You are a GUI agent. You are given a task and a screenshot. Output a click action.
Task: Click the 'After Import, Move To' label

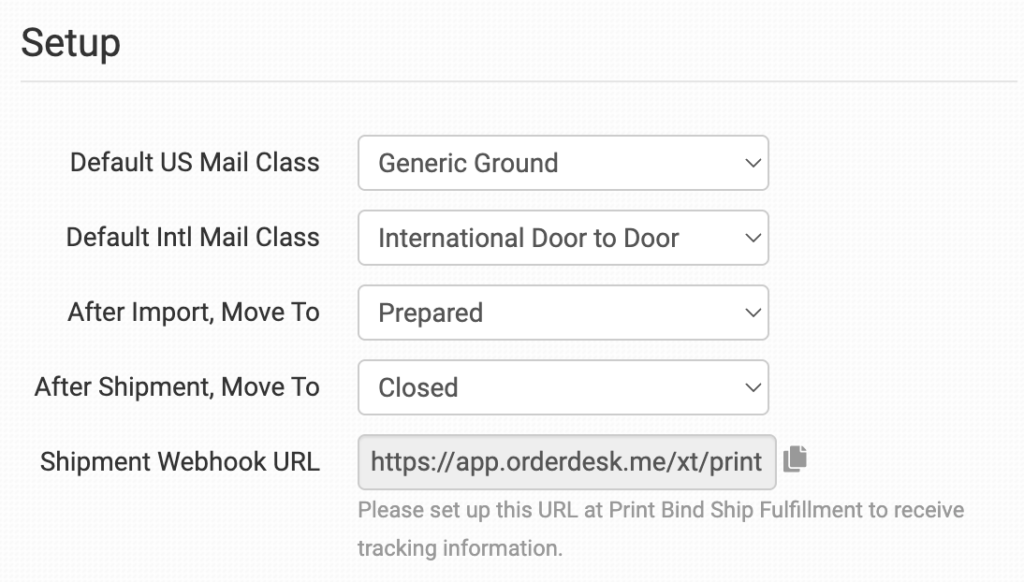(x=194, y=312)
